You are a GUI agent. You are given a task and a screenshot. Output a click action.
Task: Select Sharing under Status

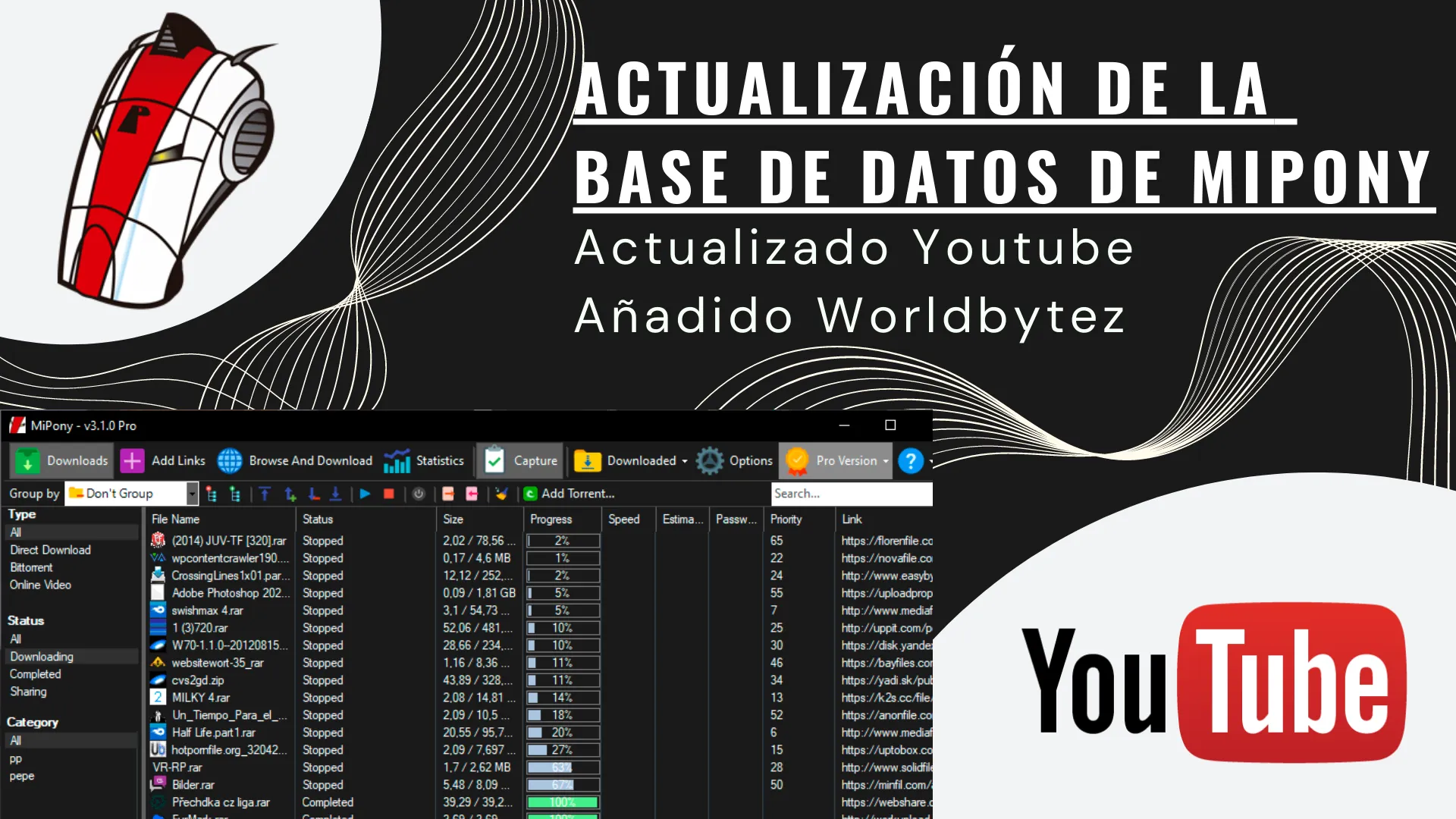[28, 692]
